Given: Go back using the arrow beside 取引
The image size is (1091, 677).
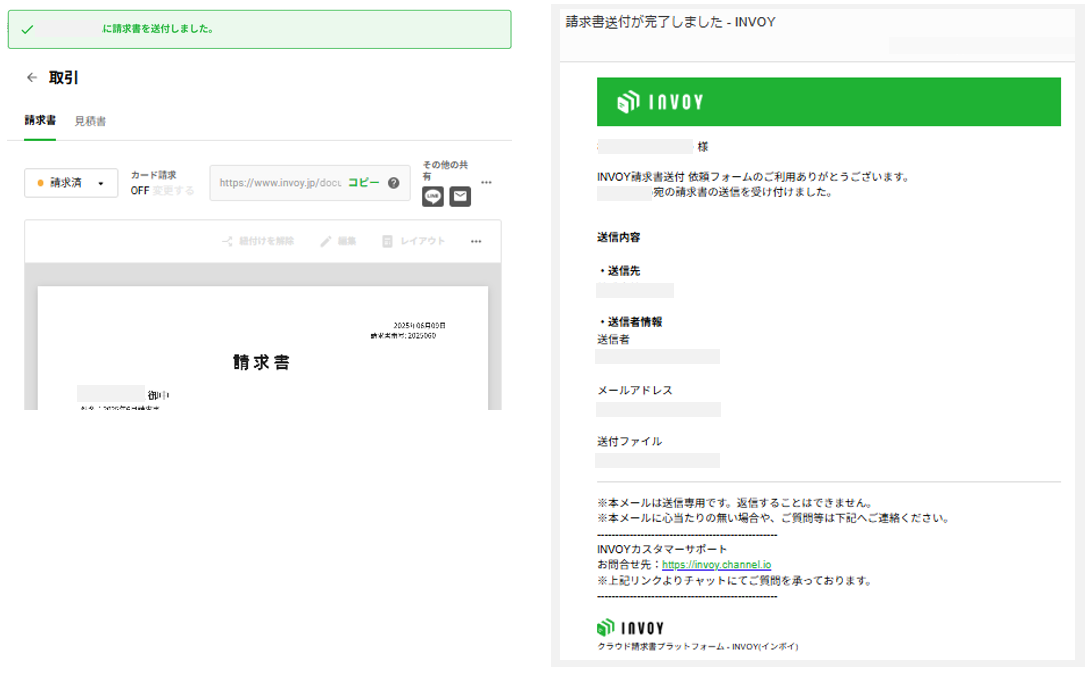Looking at the screenshot, I should tap(31, 77).
